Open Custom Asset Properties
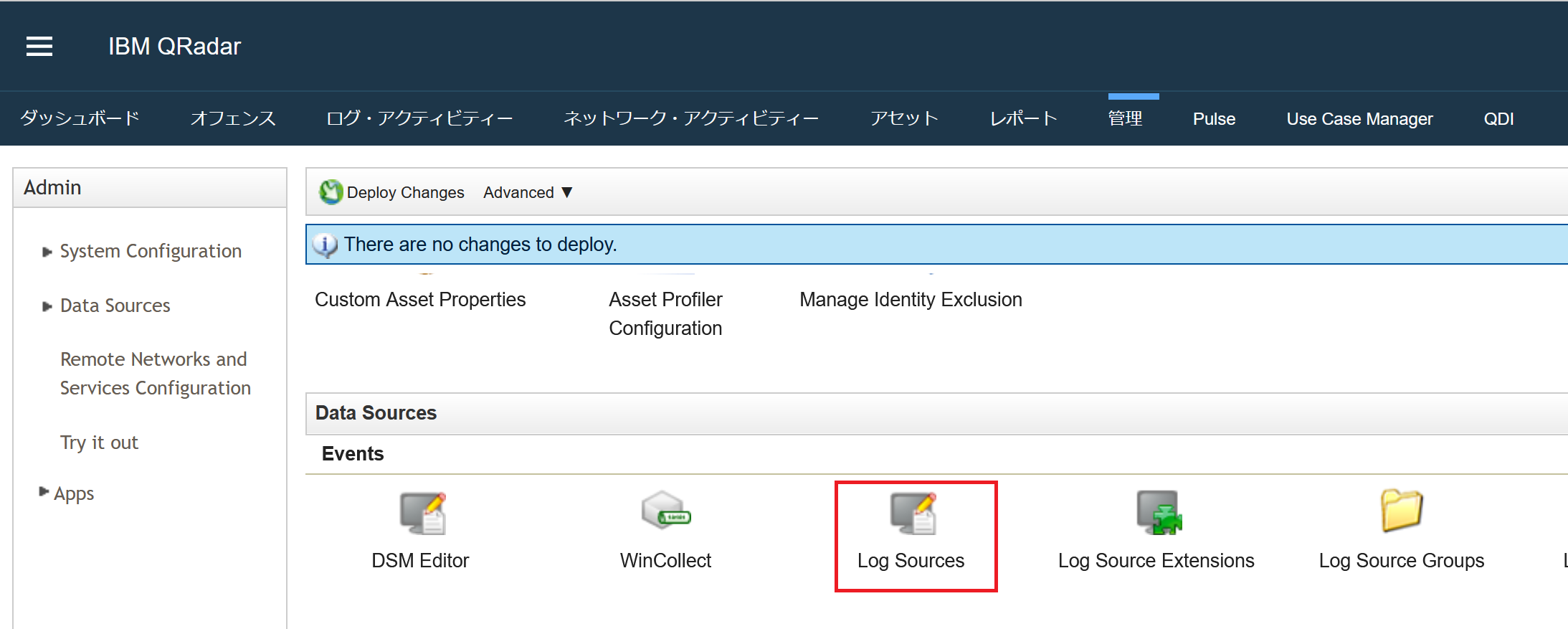Viewport: 1568px width, 629px height. point(420,300)
